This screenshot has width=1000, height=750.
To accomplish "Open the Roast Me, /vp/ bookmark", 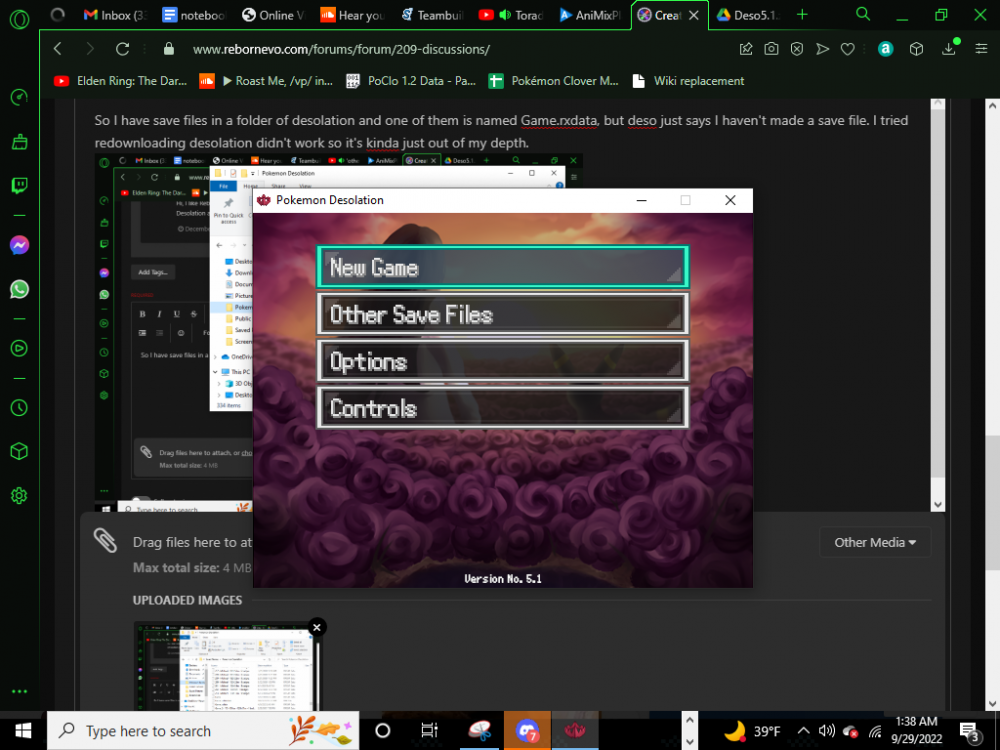I will [x=265, y=81].
